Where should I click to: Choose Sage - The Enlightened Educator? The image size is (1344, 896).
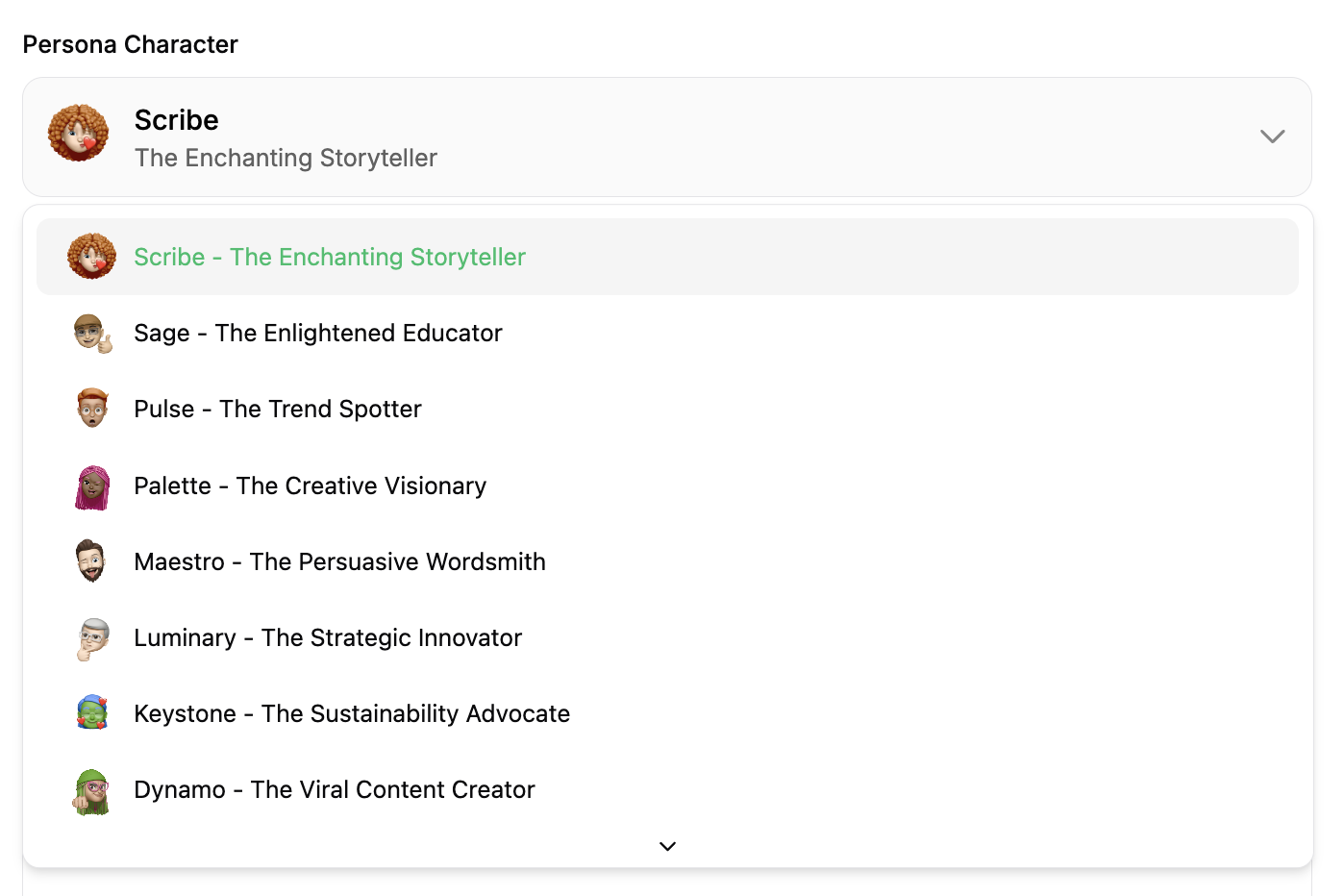tap(318, 334)
